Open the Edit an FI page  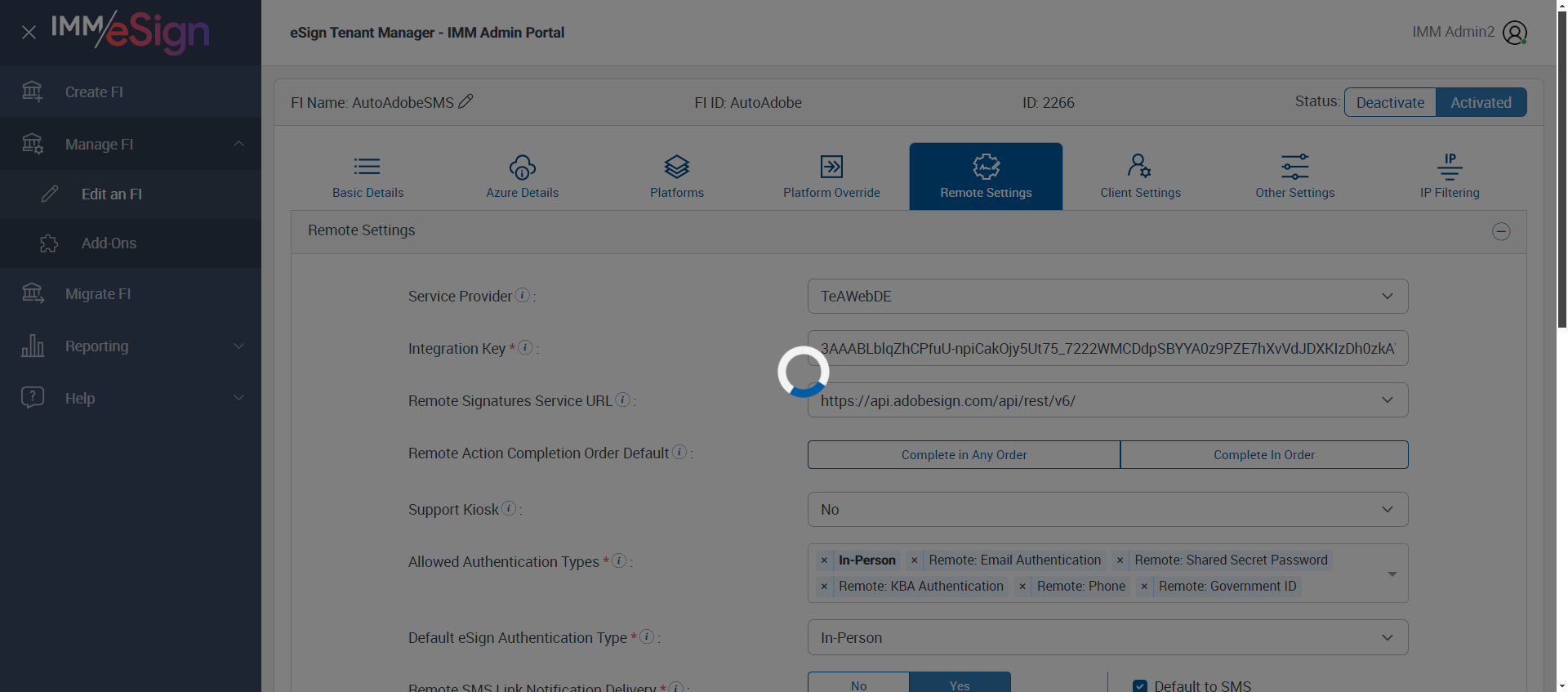tap(131, 194)
